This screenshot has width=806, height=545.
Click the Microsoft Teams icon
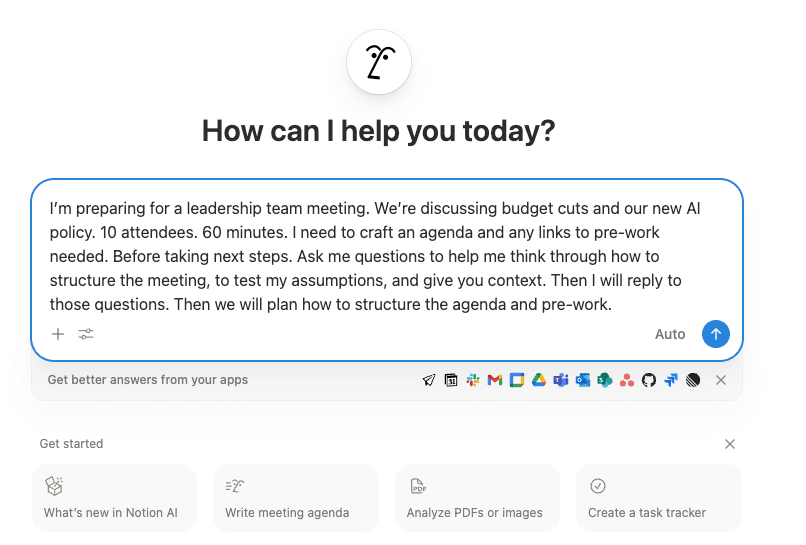[561, 380]
